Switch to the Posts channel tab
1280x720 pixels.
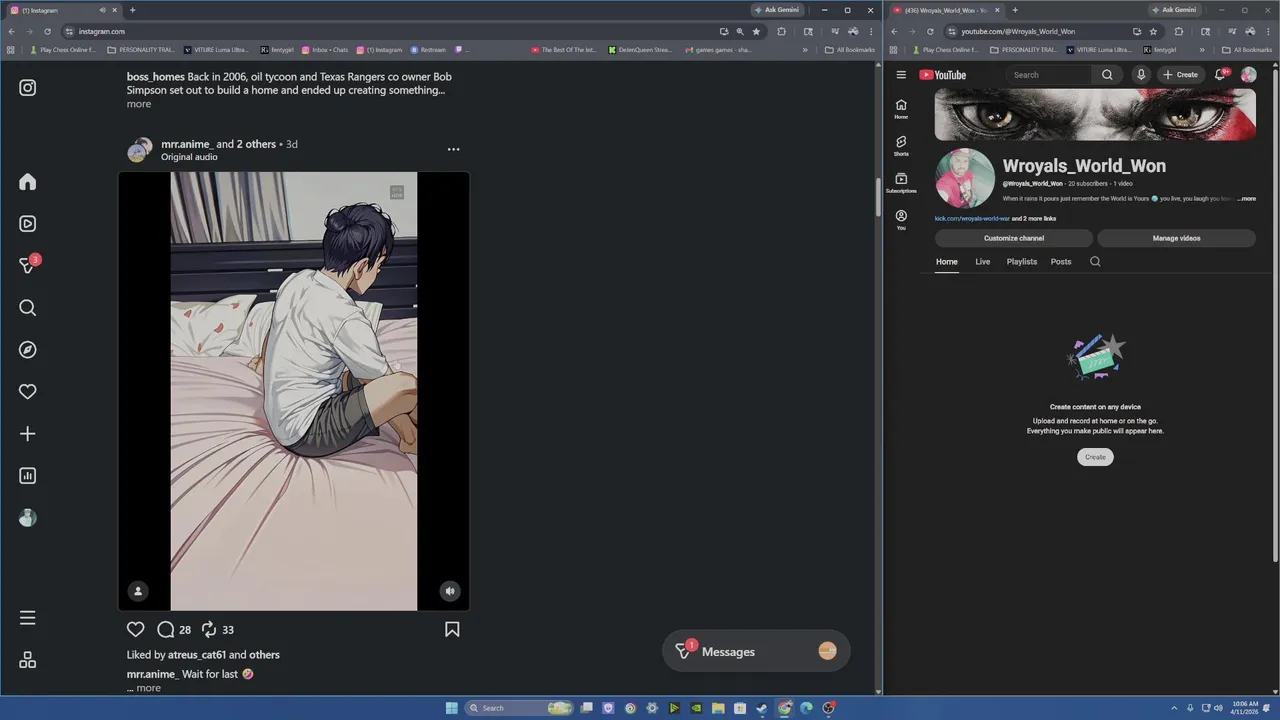coord(1061,262)
